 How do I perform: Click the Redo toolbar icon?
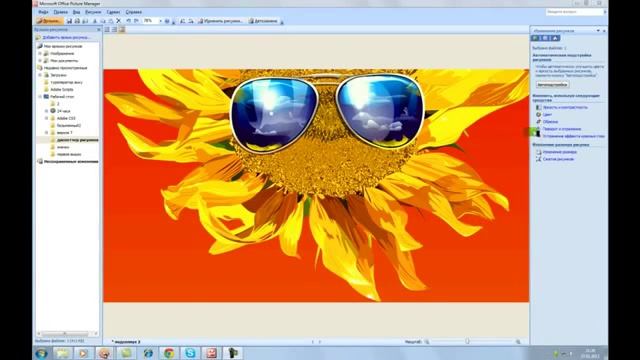tap(136, 21)
